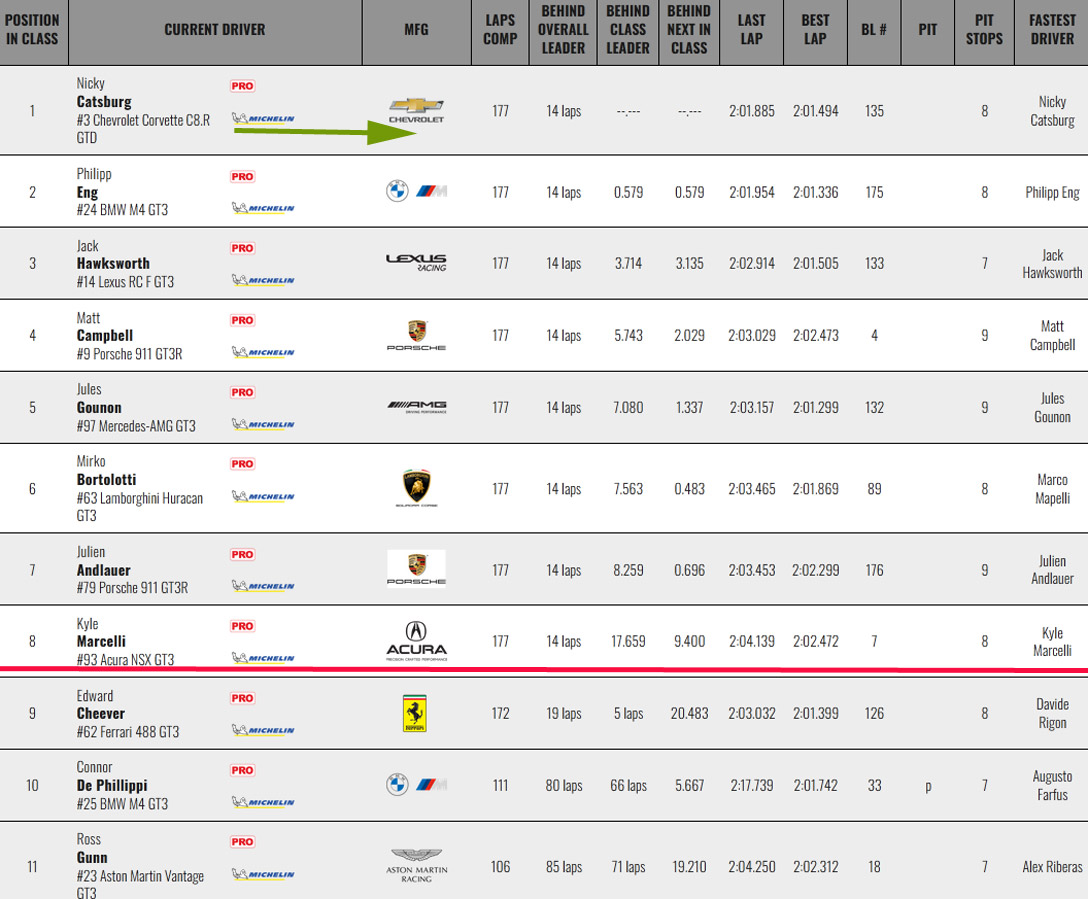The image size is (1088, 899).
Task: Select the Pit Stops column header
Action: click(x=984, y=30)
